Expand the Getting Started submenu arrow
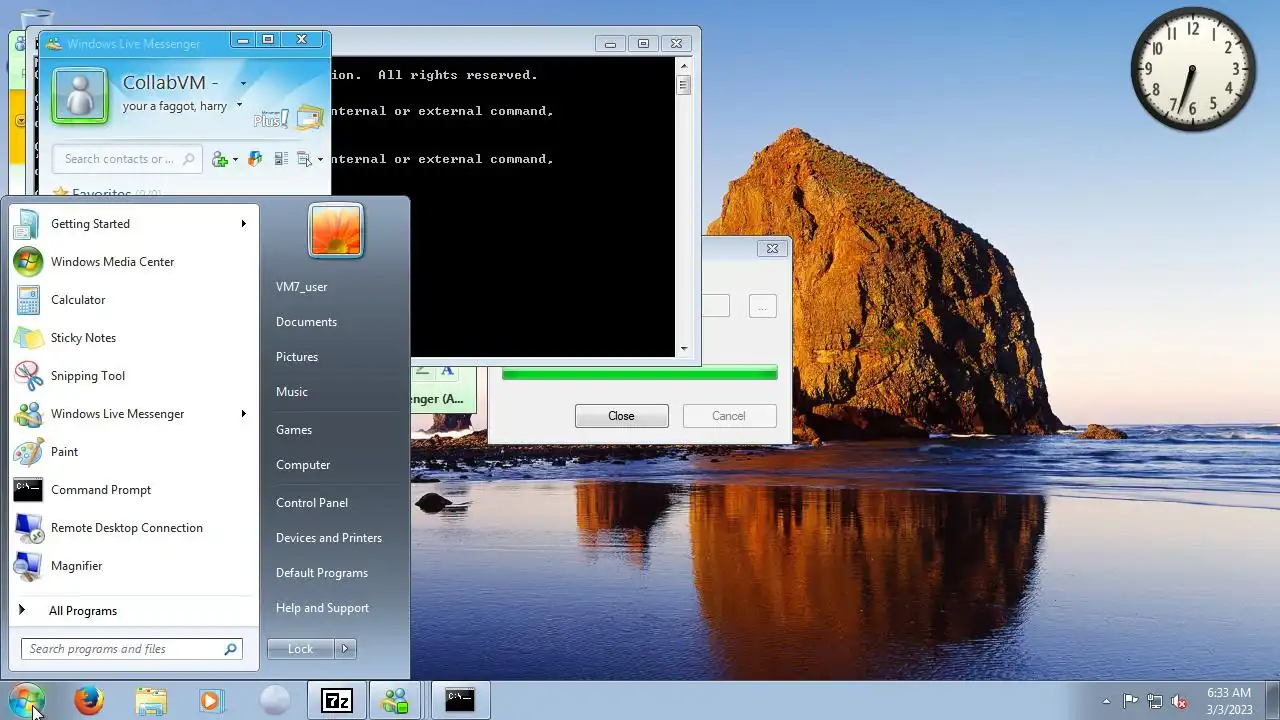The width and height of the screenshot is (1280, 720). 243,224
